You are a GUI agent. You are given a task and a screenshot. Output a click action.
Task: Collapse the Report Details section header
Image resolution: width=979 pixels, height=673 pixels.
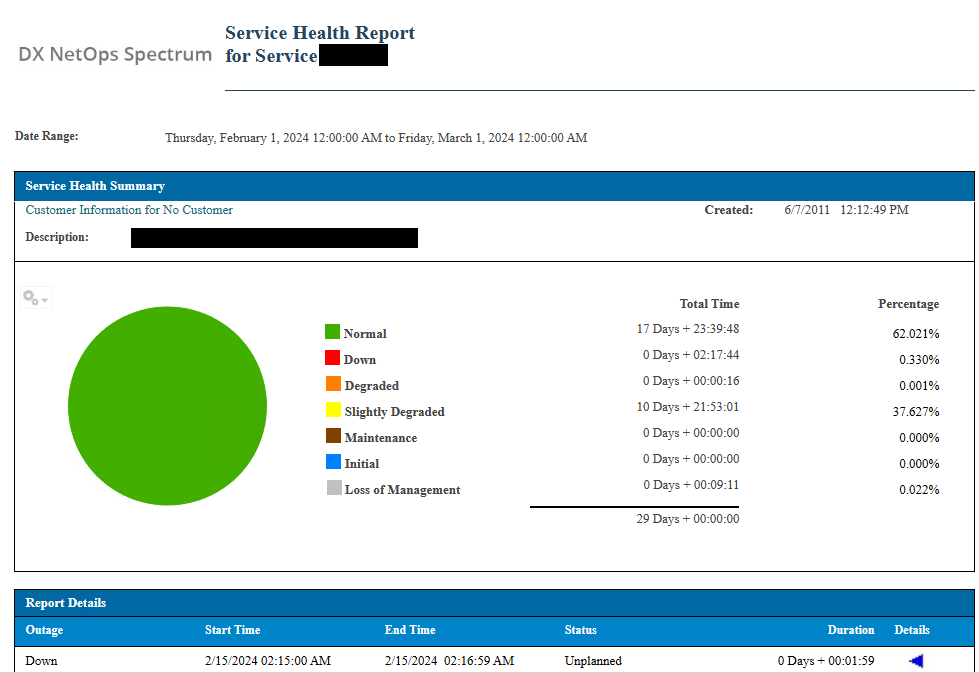click(66, 603)
